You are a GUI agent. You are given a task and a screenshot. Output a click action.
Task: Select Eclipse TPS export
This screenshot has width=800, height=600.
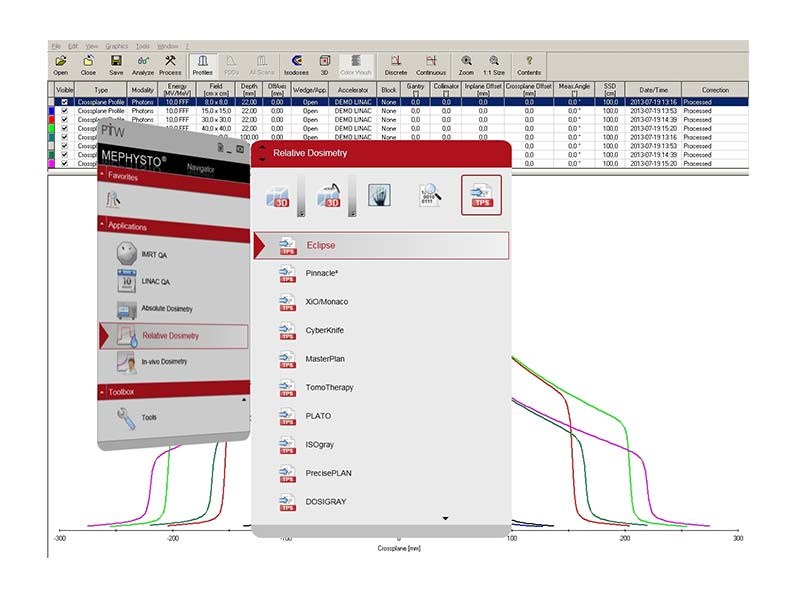click(x=381, y=245)
